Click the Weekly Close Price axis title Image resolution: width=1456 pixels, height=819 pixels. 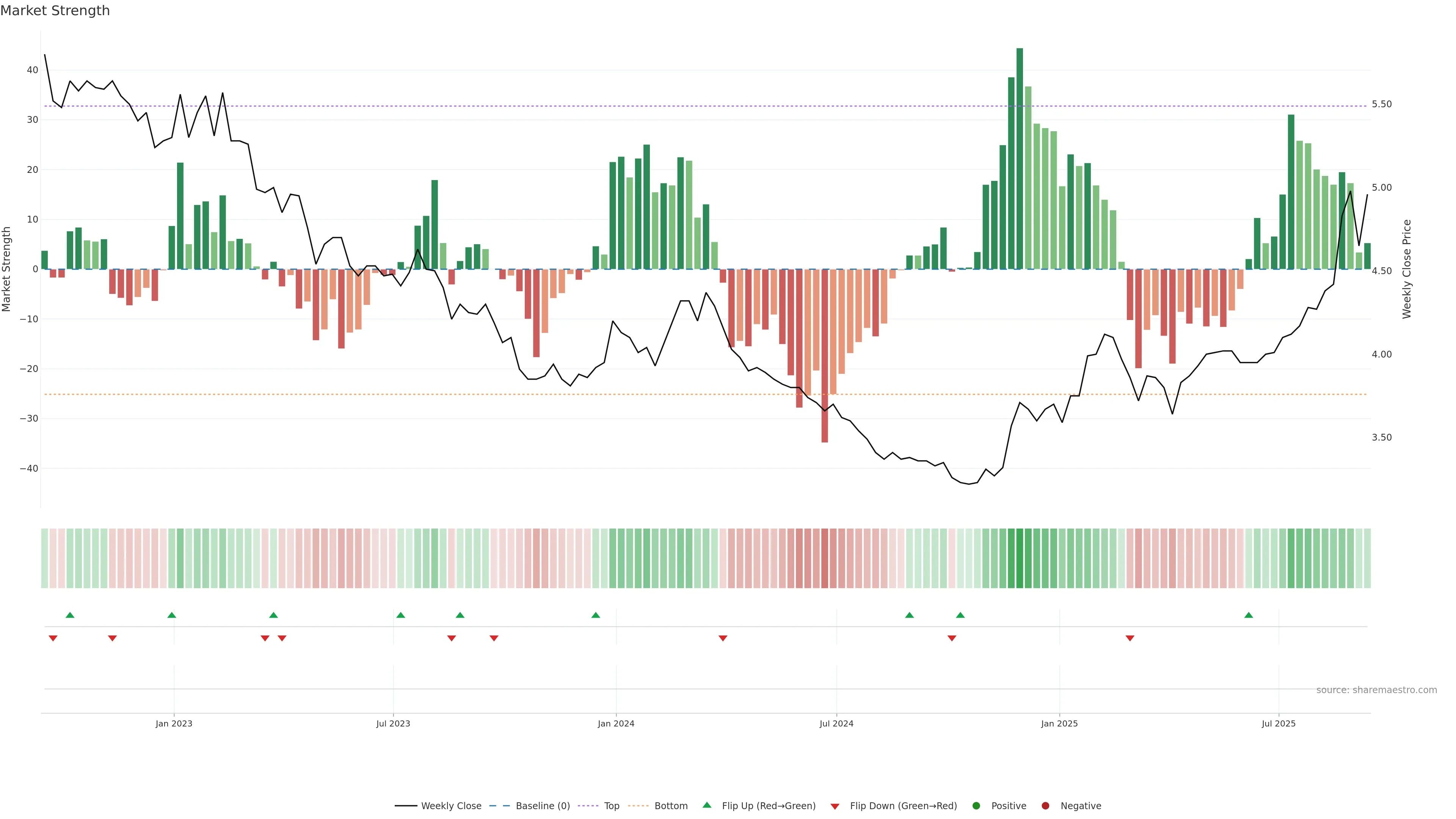click(1407, 269)
